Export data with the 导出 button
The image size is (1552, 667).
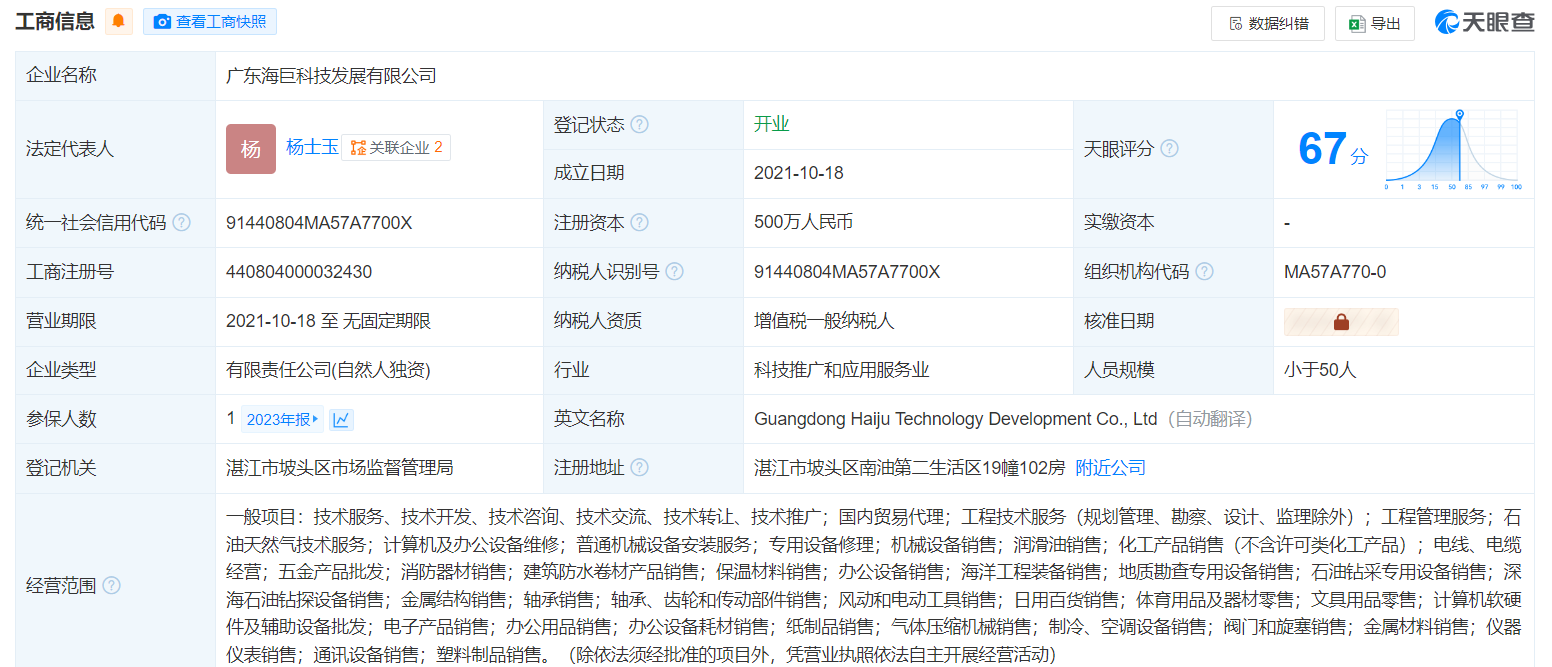(1375, 23)
